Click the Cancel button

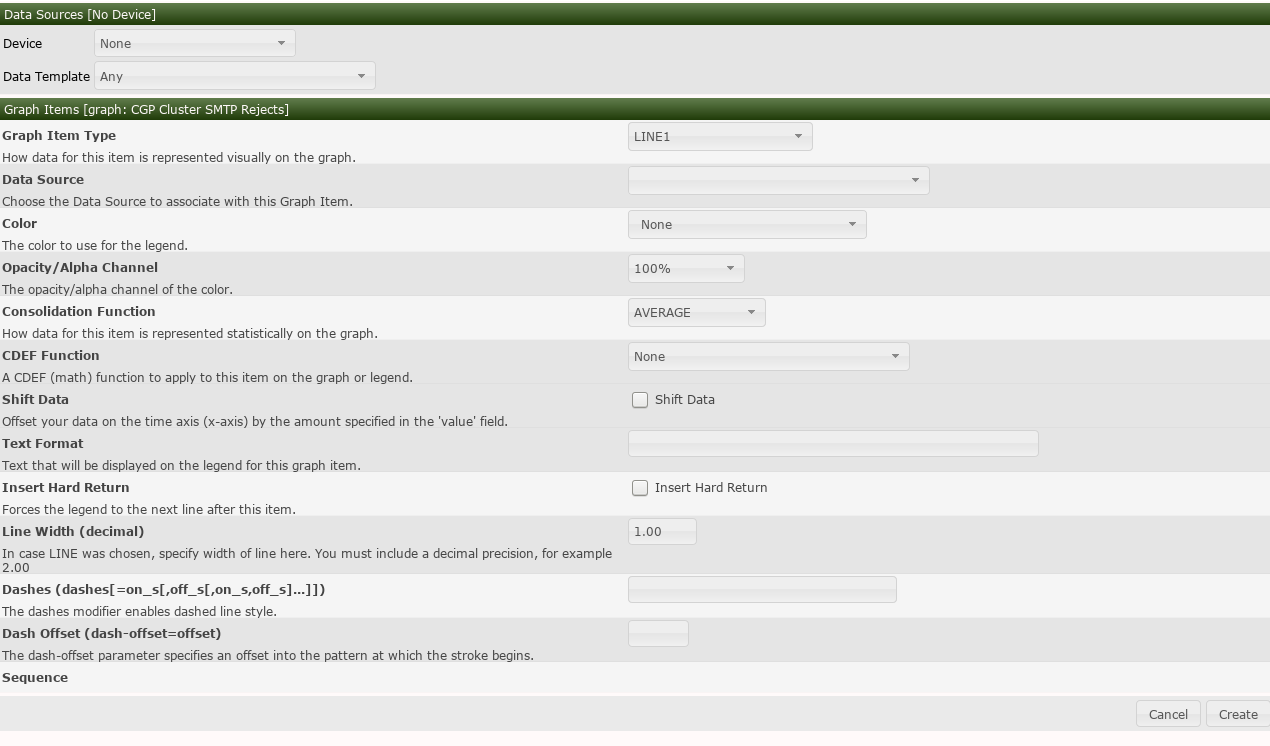click(1167, 714)
